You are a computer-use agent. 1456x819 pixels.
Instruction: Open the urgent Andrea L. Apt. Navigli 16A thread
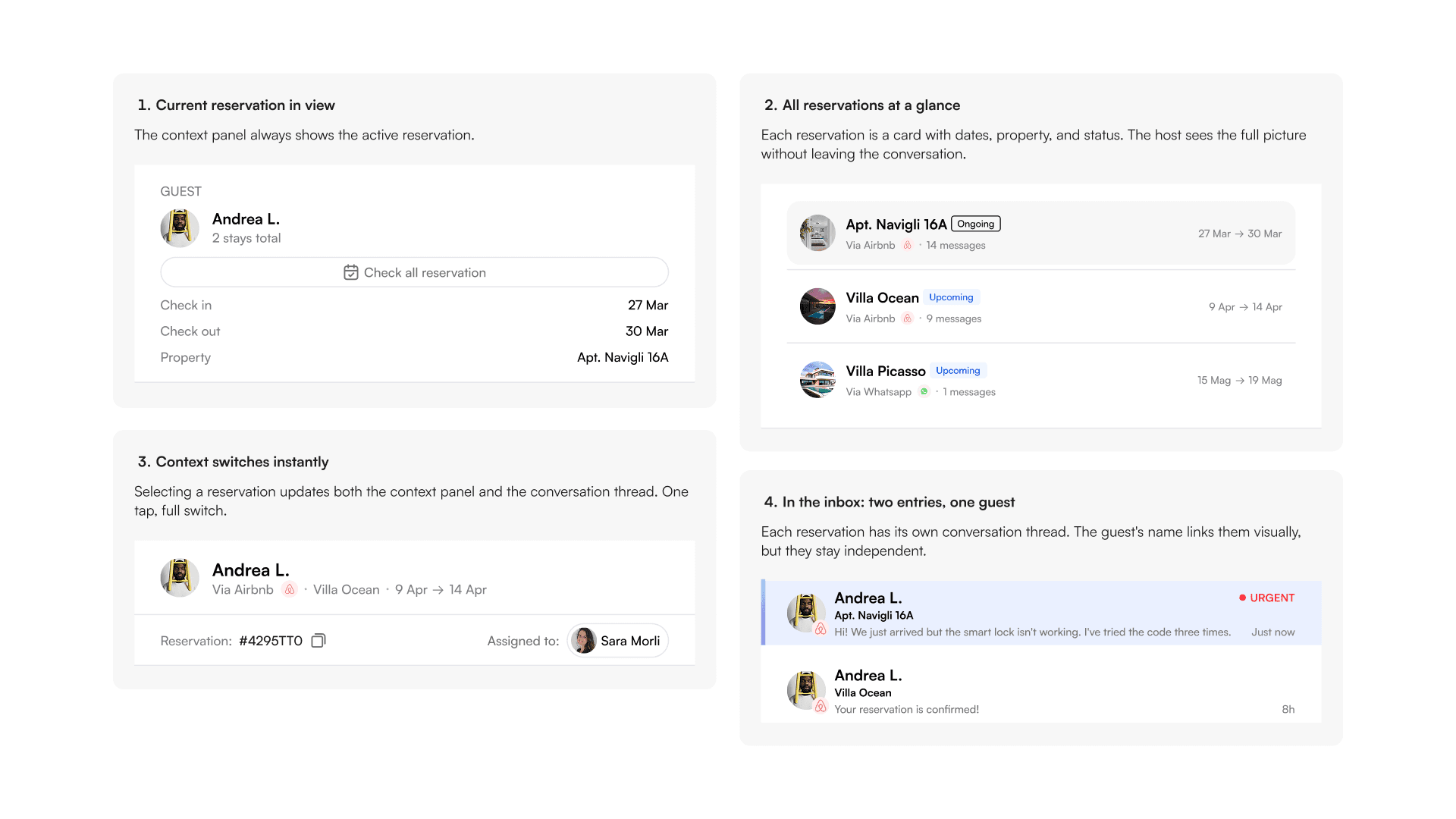1040,613
